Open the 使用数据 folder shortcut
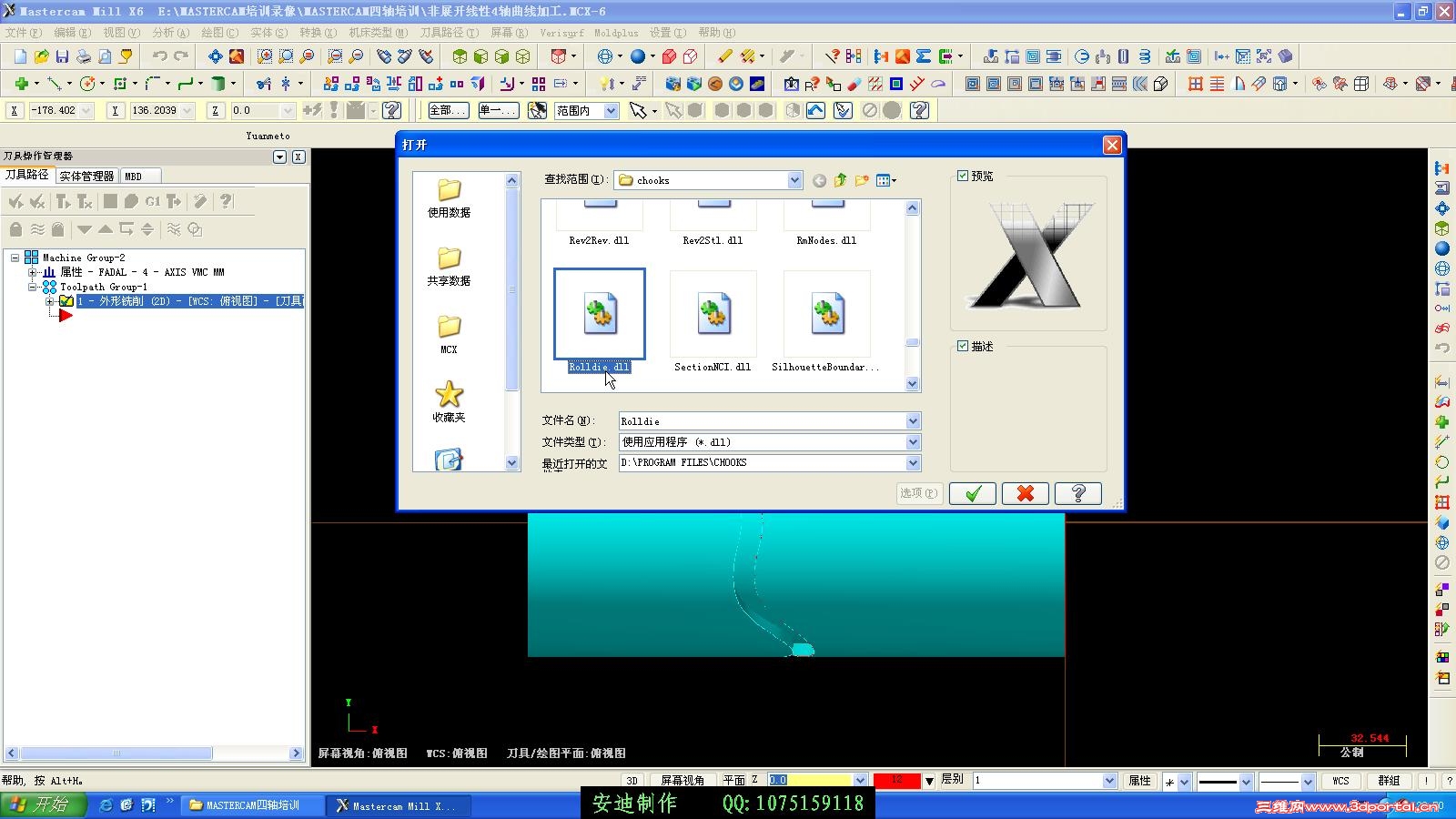This screenshot has width=1456, height=819. tap(449, 198)
